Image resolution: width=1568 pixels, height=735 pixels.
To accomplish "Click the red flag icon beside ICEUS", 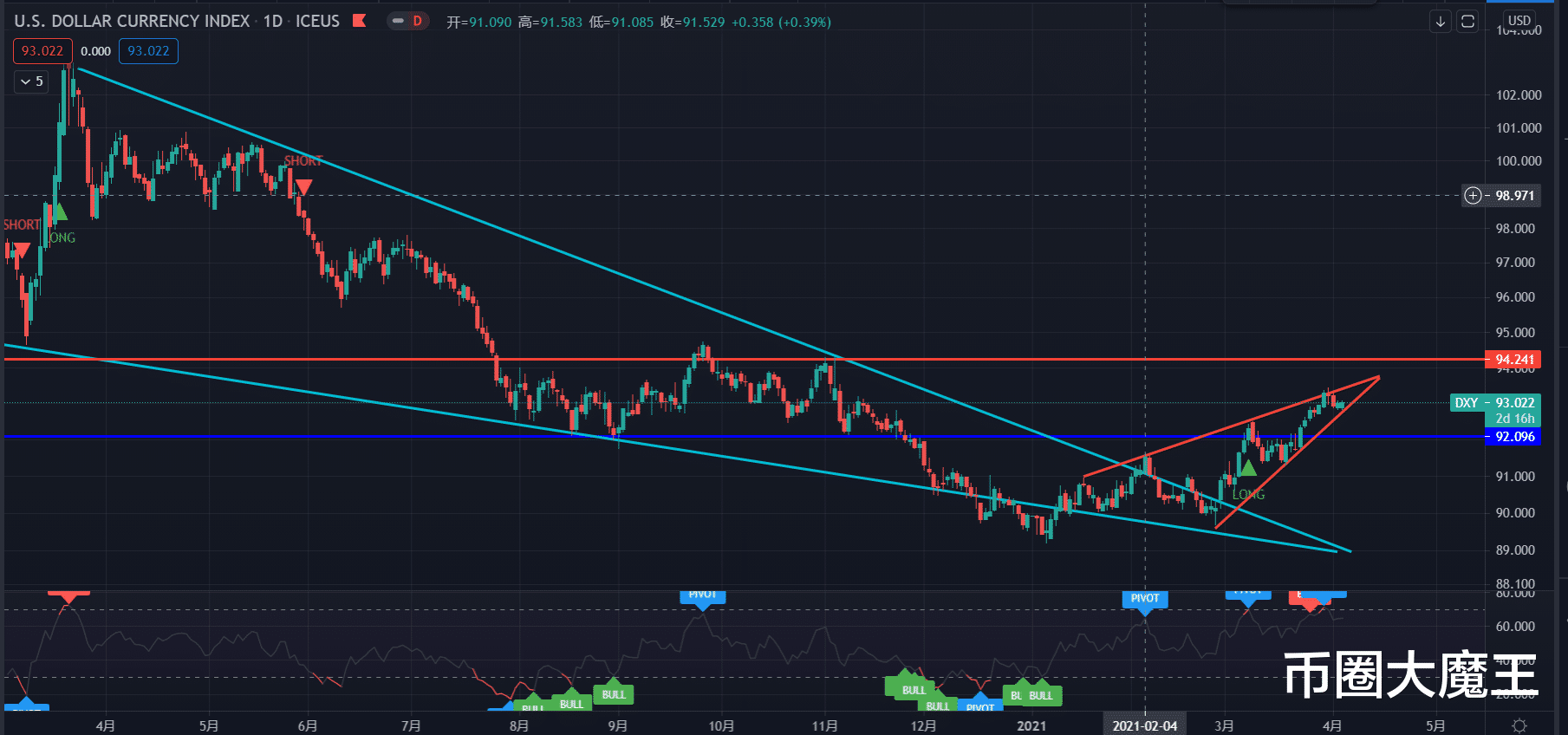I will coord(360,21).
